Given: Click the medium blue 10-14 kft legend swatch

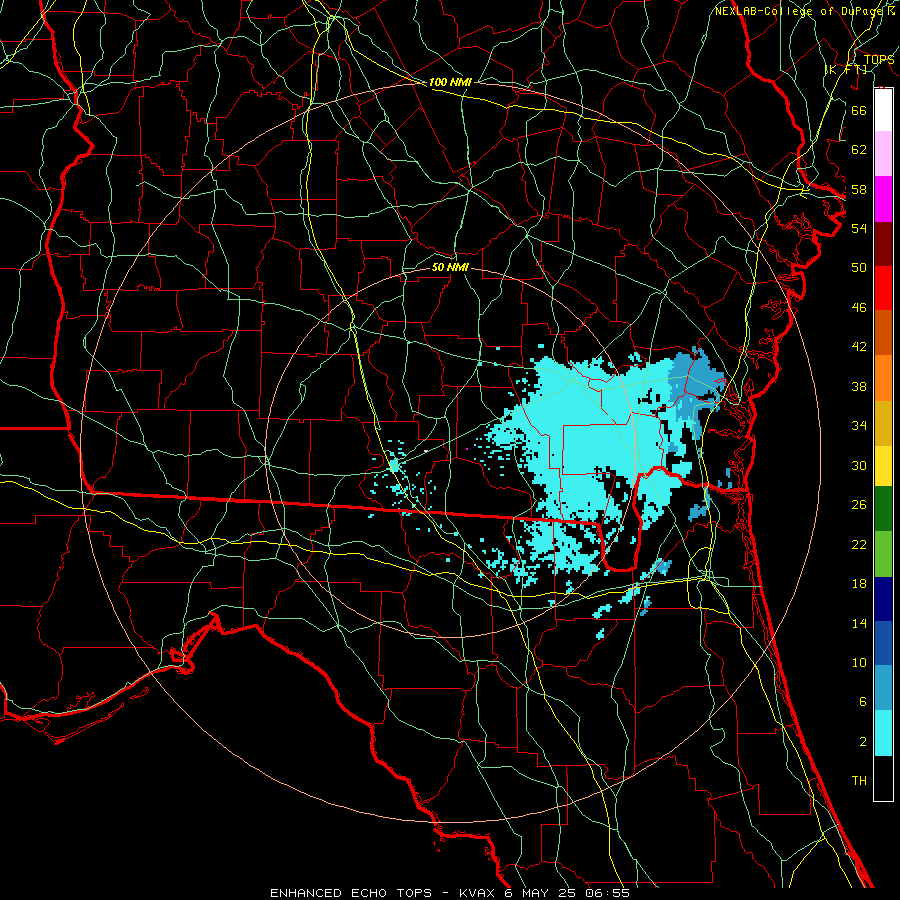Looking at the screenshot, I should tap(883, 643).
